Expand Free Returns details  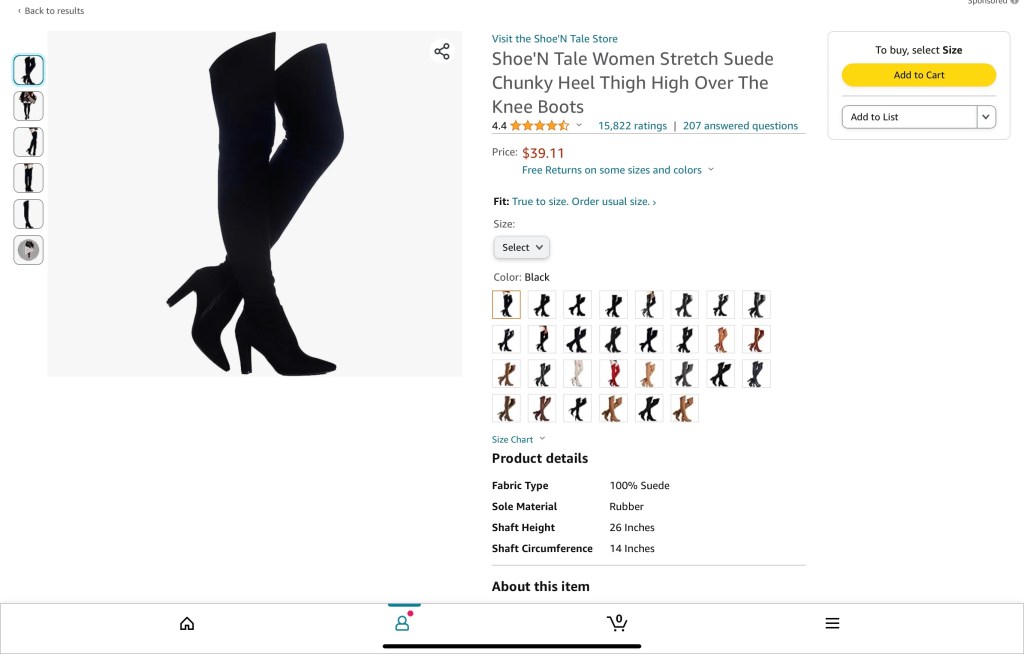coord(711,170)
